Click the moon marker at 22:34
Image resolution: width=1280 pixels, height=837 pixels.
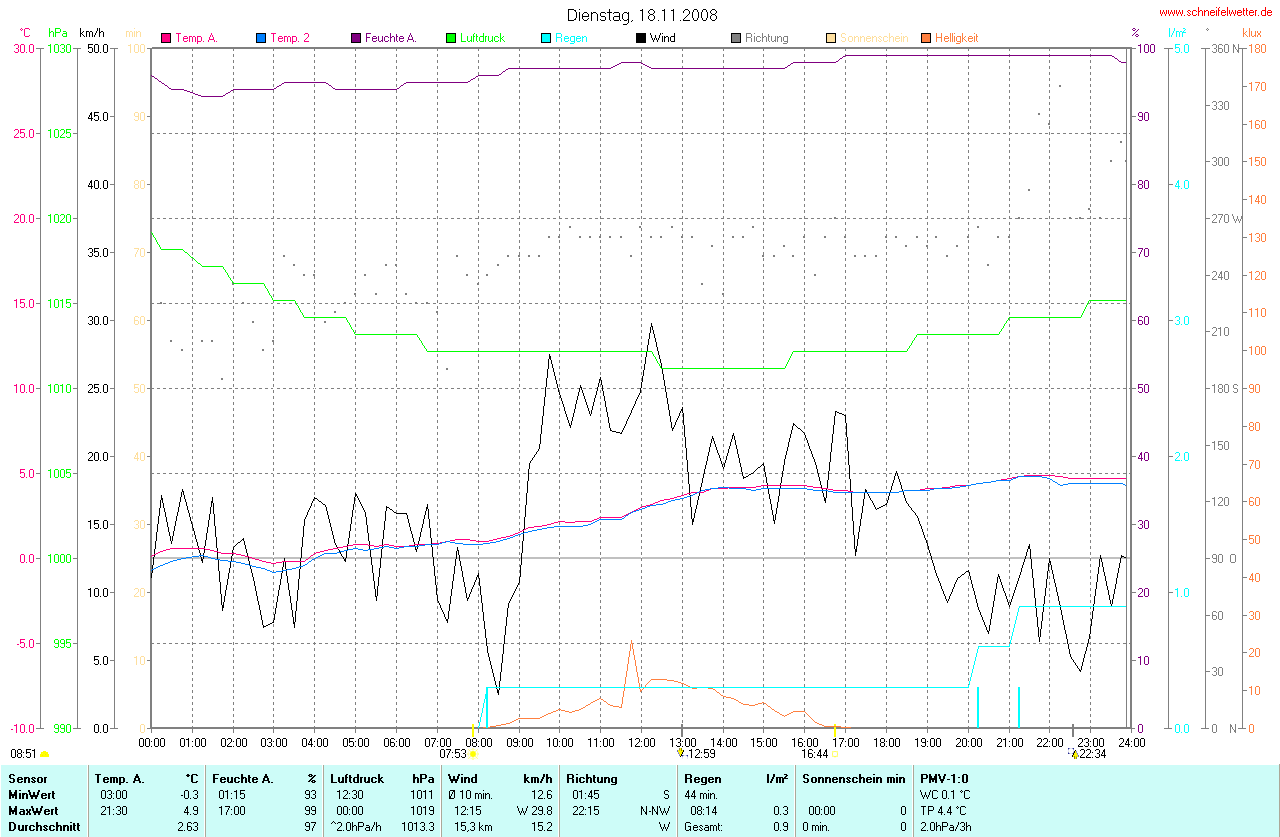coord(1074,753)
